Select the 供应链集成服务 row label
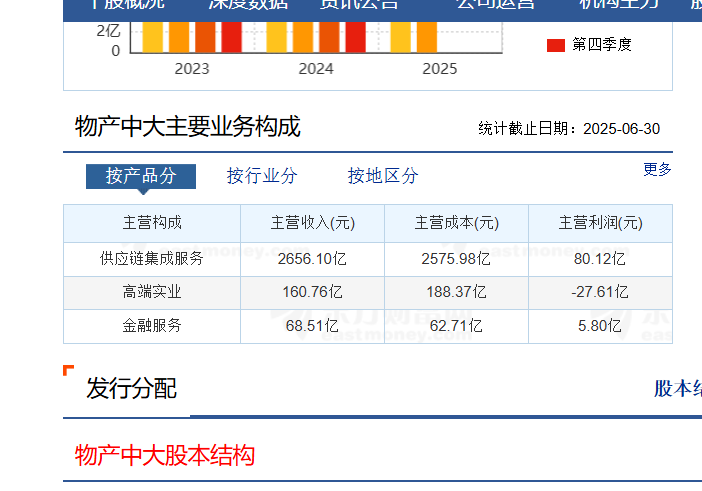 tap(152, 259)
